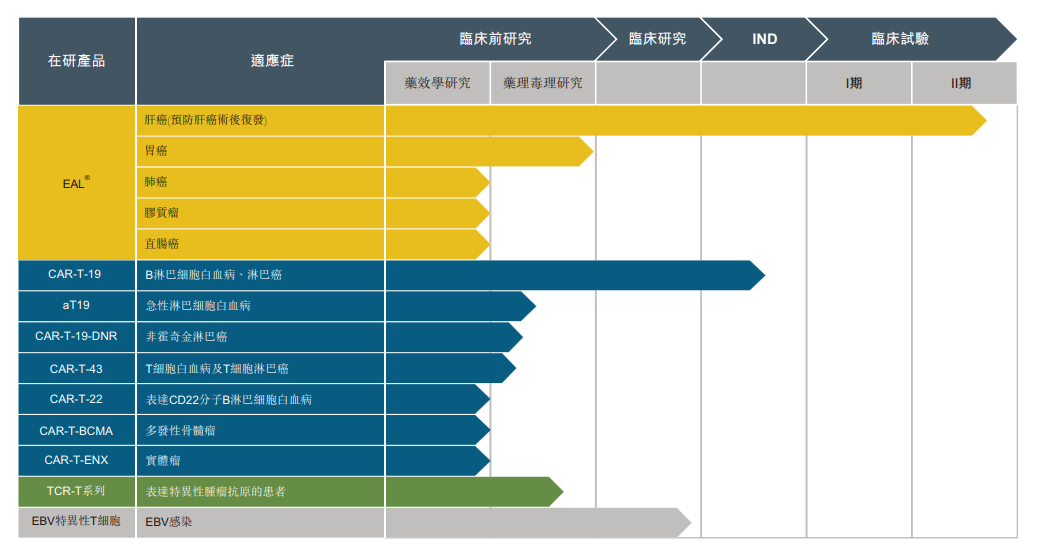Select the 臨床前研究 stage header
The width and height of the screenshot is (1049, 556).
pyautogui.click(x=496, y=39)
